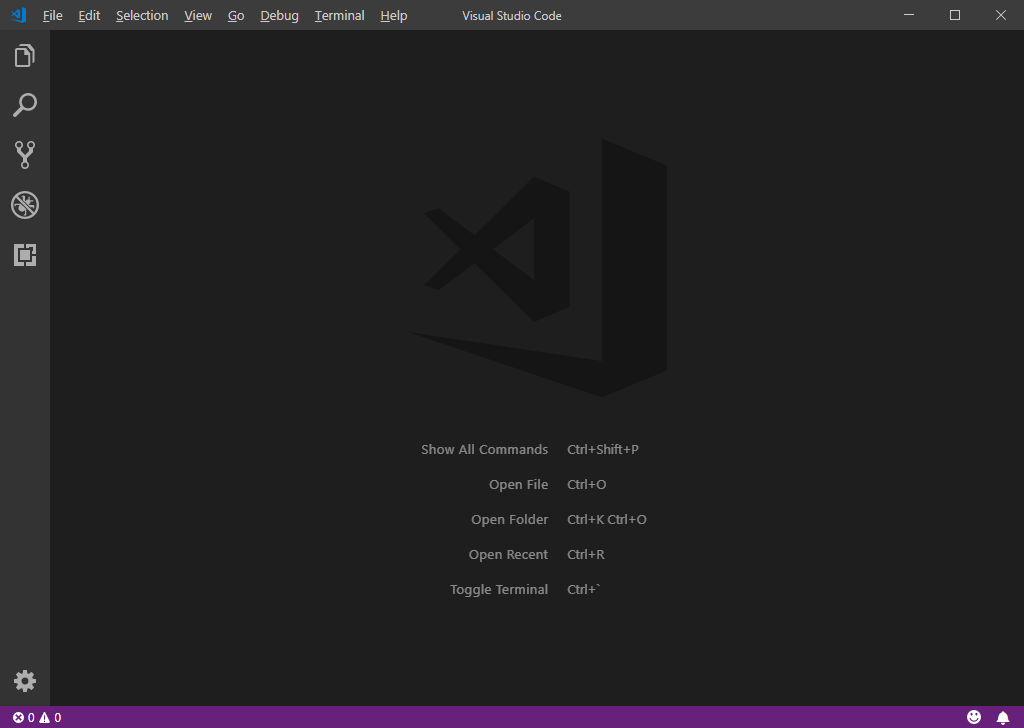1024x728 pixels.
Task: Open the Explorer view in activity bar
Action: click(25, 55)
